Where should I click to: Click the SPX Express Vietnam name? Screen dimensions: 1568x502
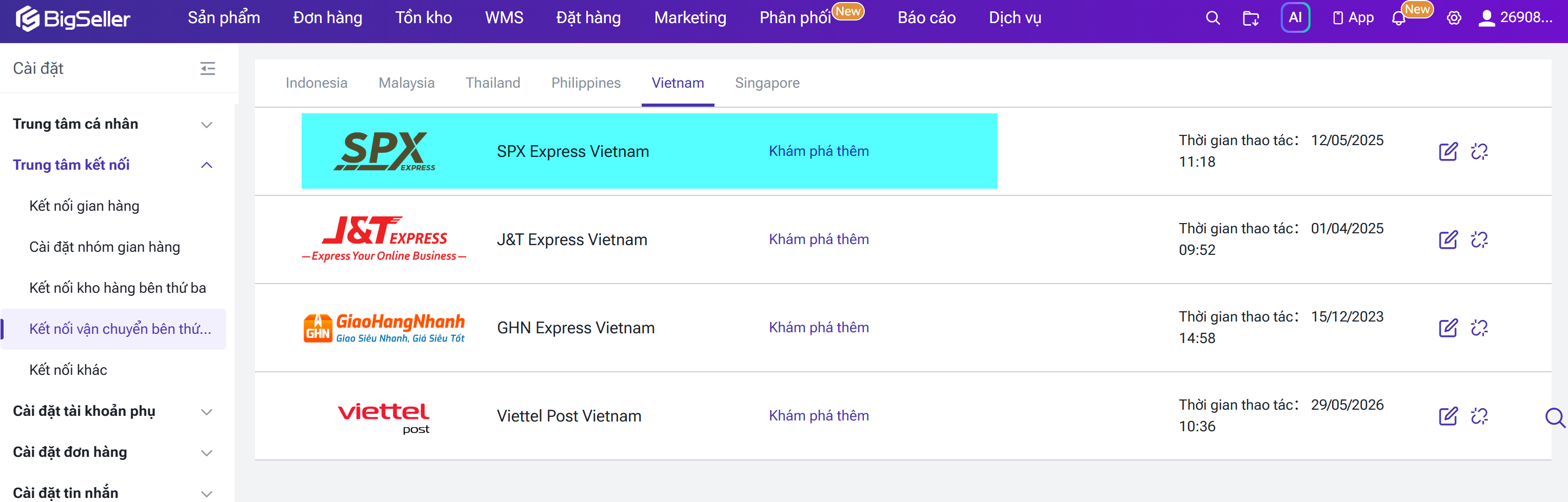(x=573, y=151)
